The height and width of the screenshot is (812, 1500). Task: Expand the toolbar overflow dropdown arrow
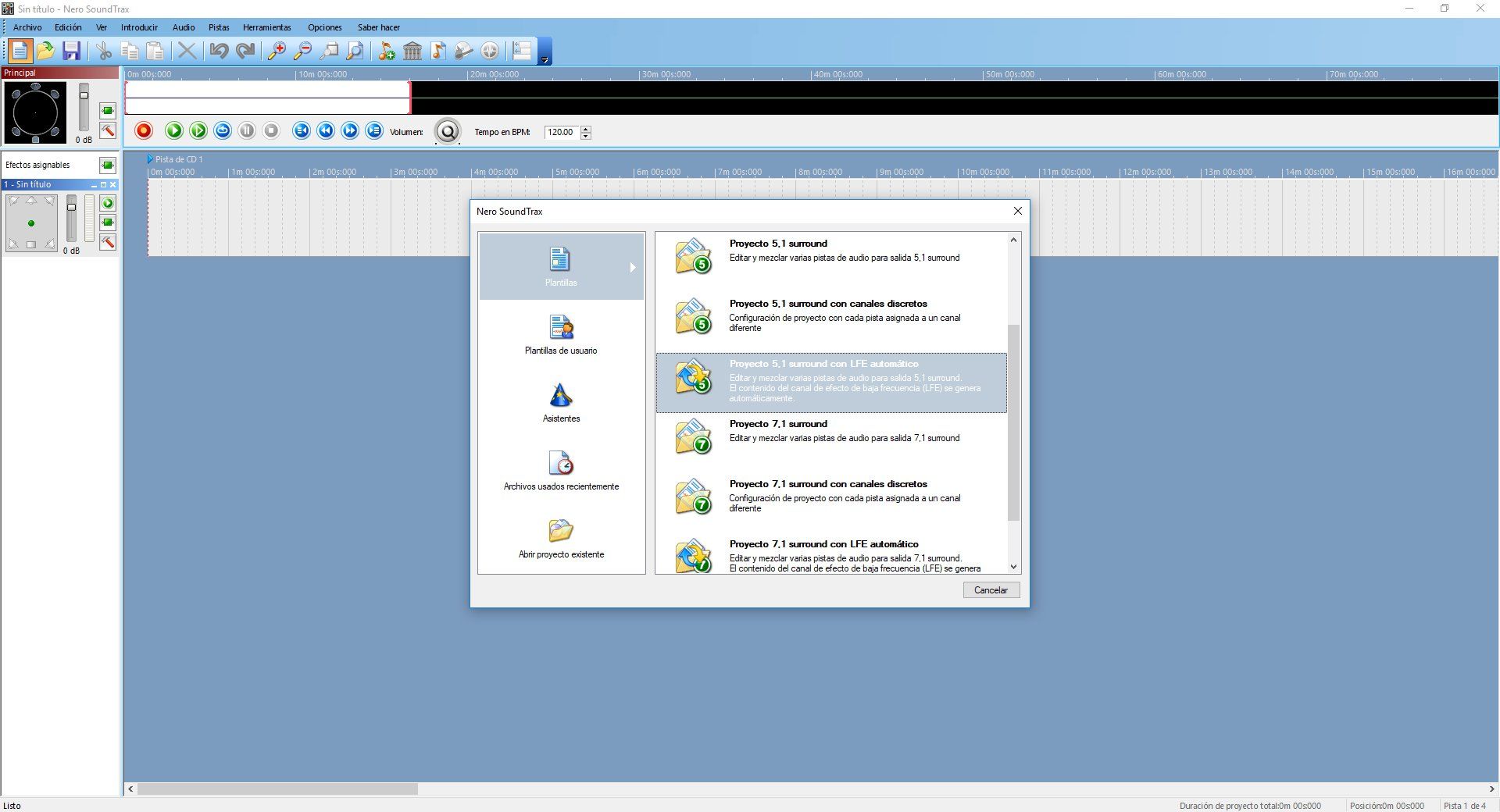pos(545,52)
